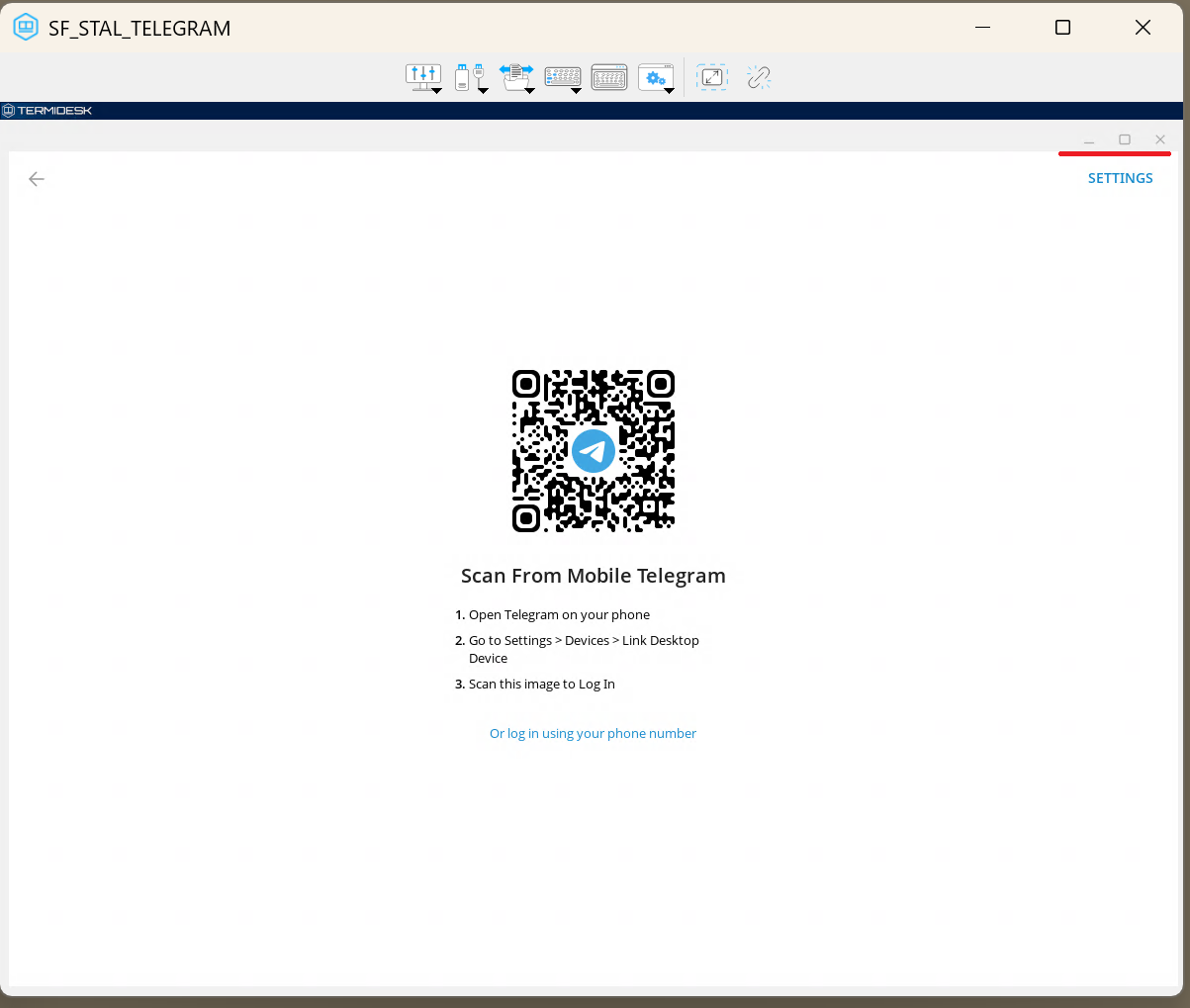Open the keyboard shortcuts send menu
The width and height of the screenshot is (1190, 1008).
tap(562, 77)
